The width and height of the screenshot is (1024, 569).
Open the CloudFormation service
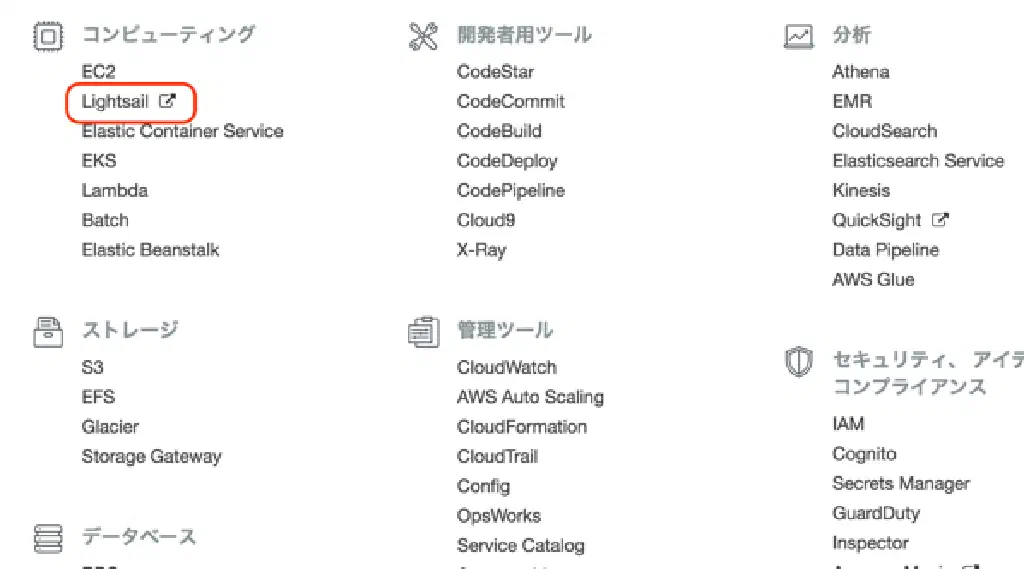click(x=522, y=427)
